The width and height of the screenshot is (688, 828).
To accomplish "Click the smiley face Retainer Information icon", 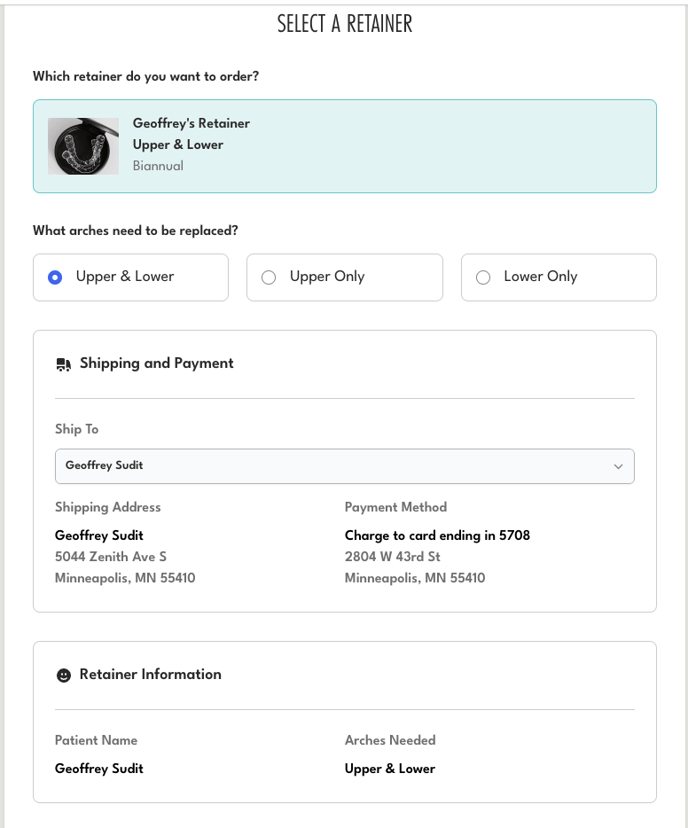I will pos(63,675).
